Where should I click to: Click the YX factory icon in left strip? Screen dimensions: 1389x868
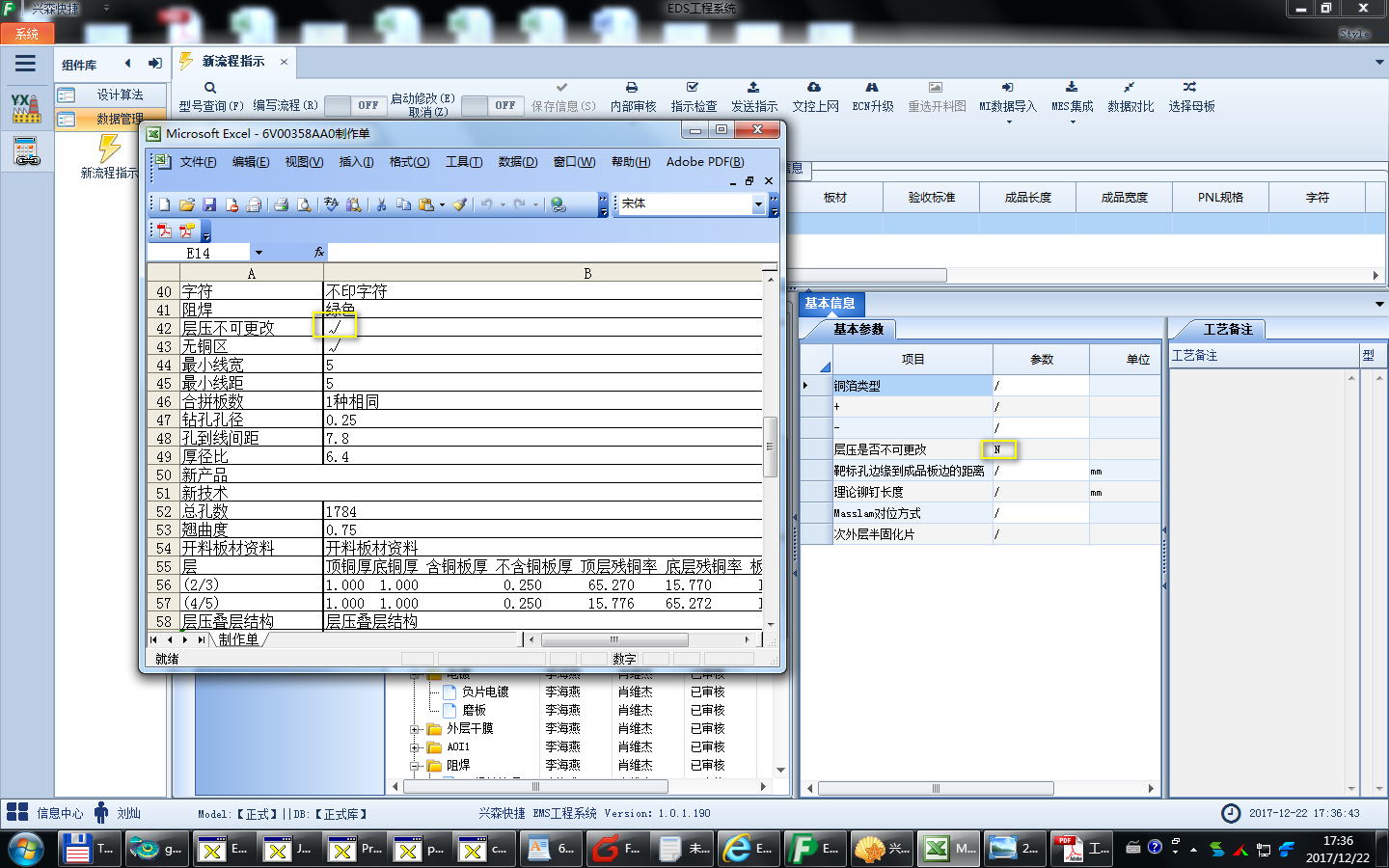coord(26,108)
